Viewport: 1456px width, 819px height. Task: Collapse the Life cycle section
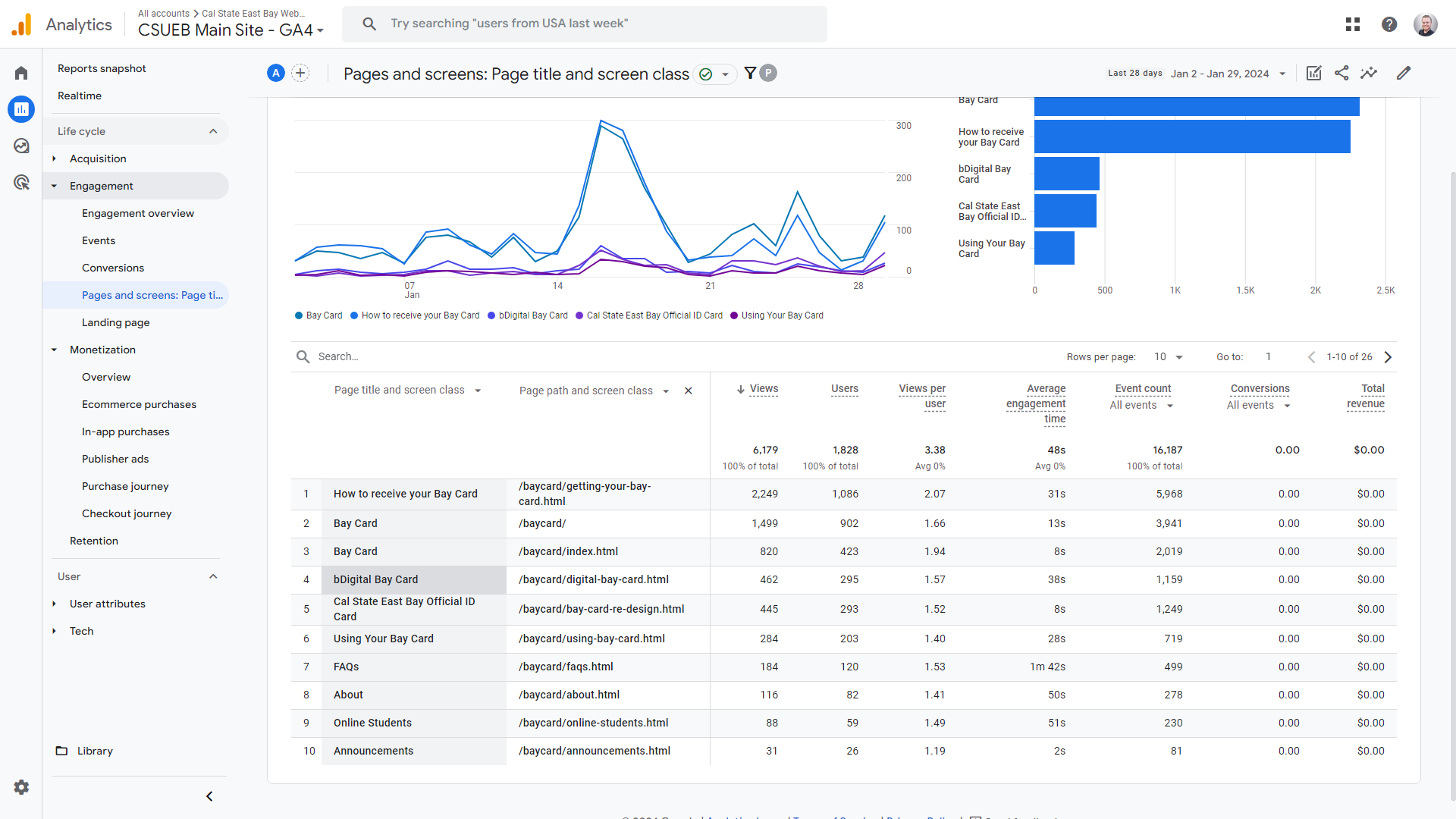pos(213,131)
